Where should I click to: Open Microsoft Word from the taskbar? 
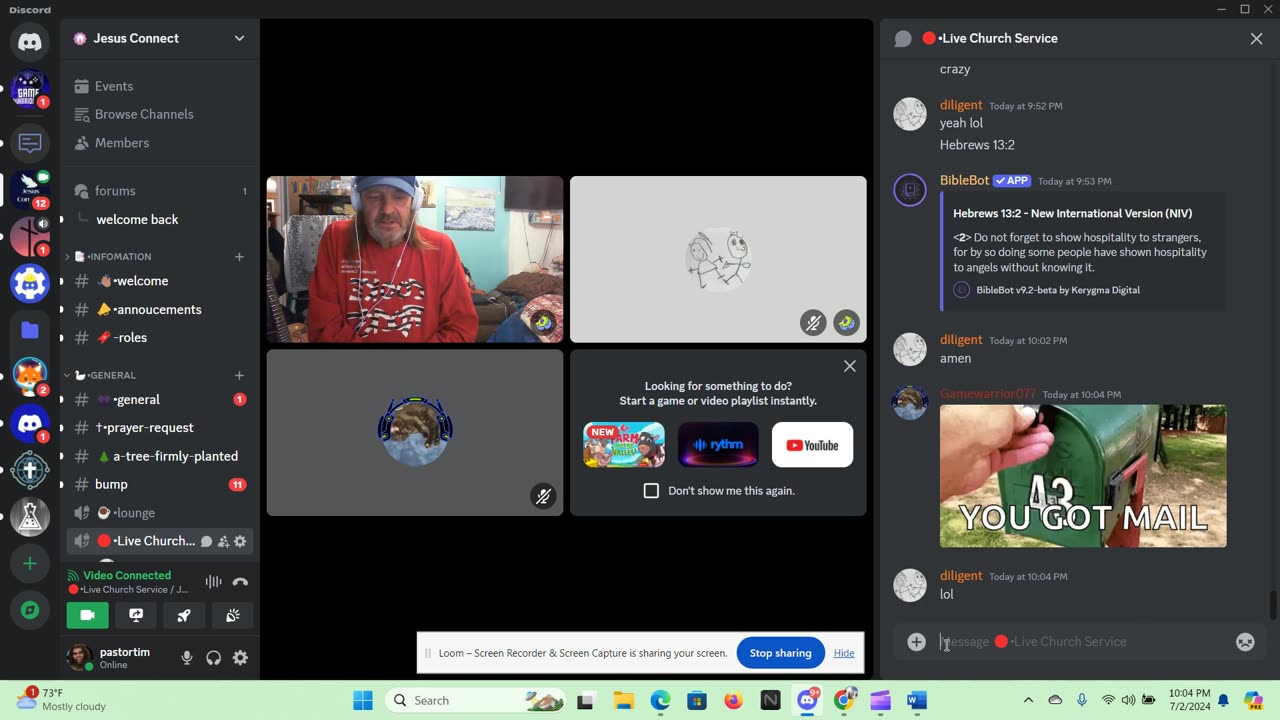[x=917, y=700]
